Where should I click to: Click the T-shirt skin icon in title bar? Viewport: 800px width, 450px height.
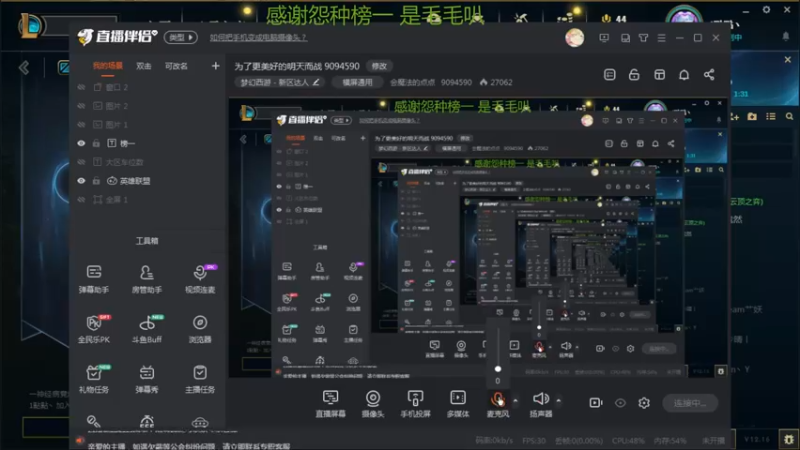click(643, 38)
